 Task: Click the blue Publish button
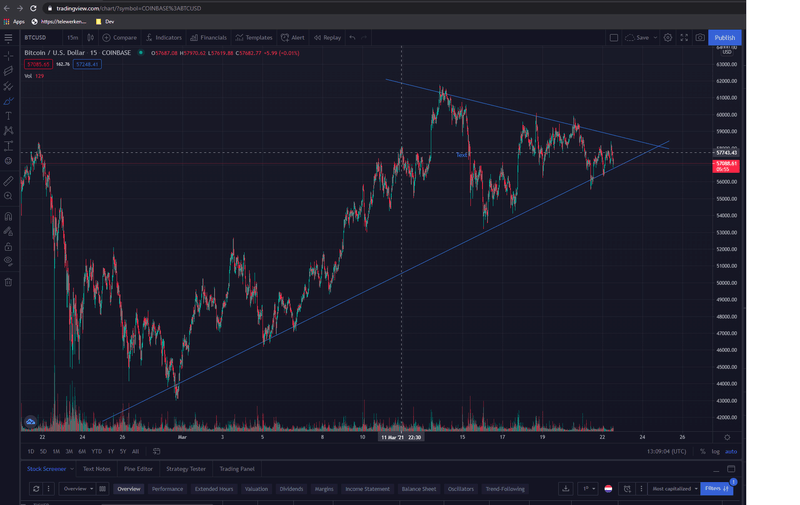point(724,38)
